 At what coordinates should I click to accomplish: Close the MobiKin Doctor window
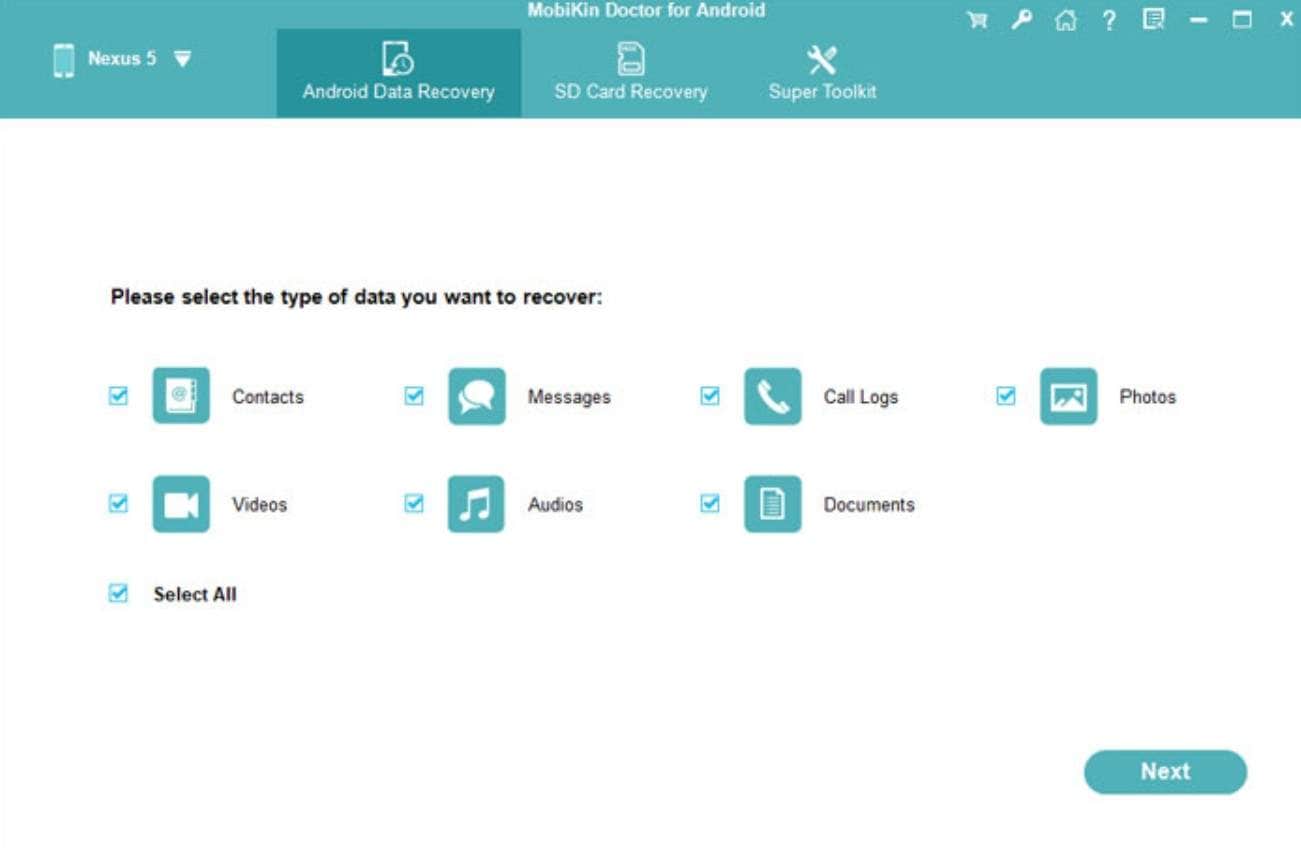(1286, 19)
